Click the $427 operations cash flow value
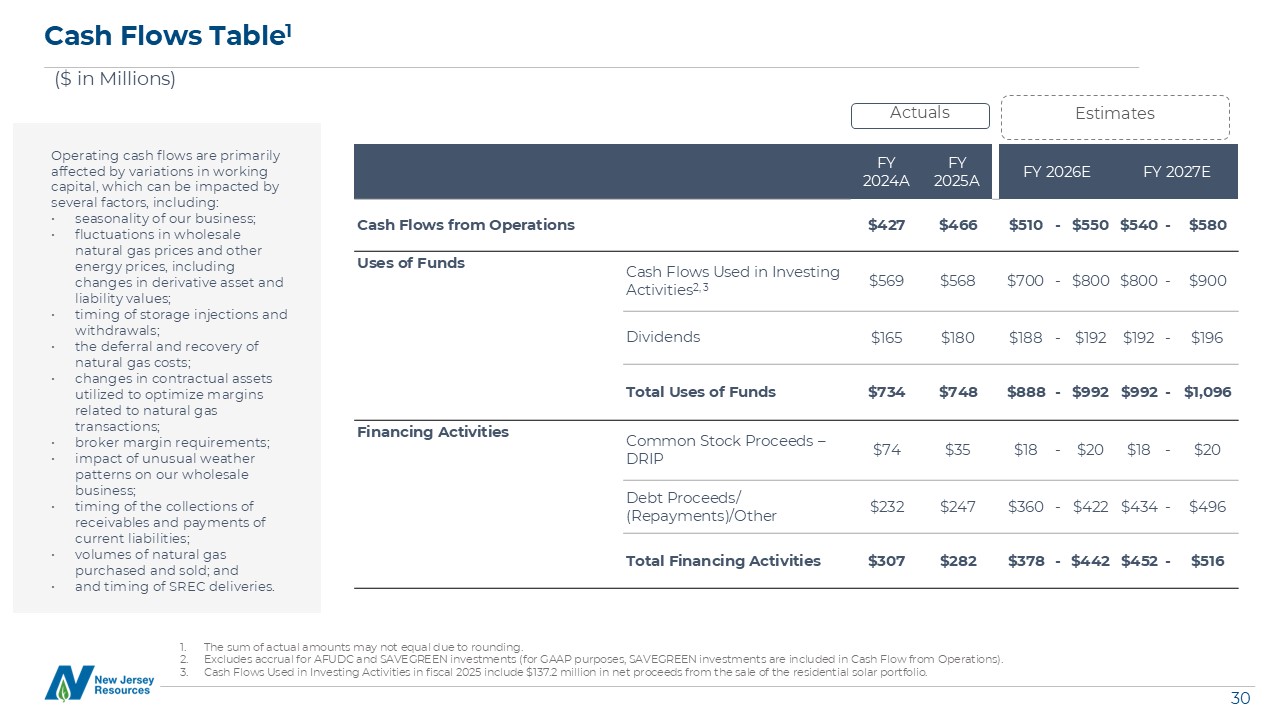1280x720 pixels. tap(886, 225)
